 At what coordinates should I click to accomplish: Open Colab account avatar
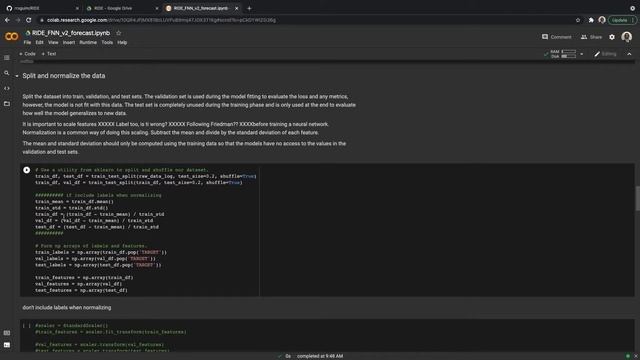[627, 37]
